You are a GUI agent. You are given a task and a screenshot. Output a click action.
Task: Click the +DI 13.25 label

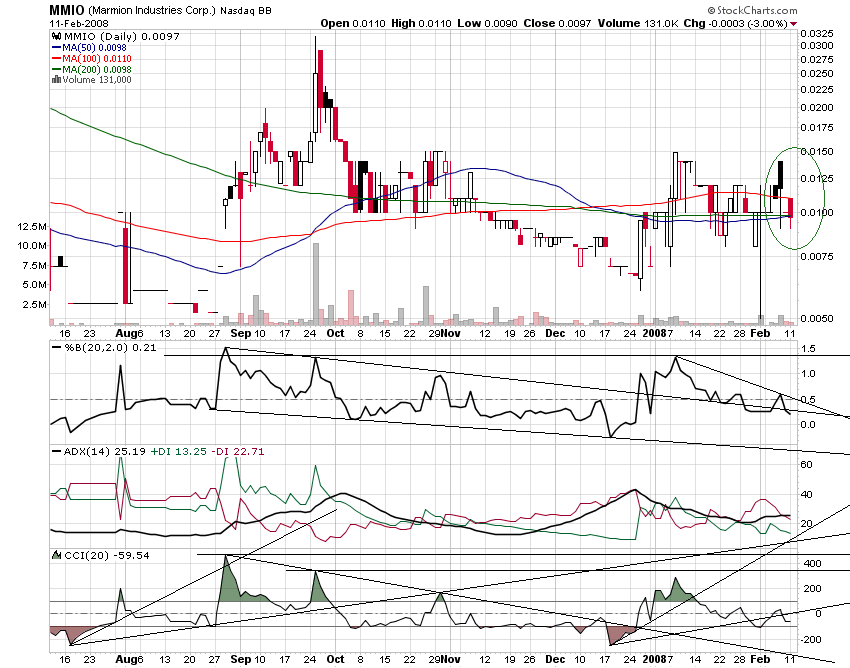click(x=178, y=451)
